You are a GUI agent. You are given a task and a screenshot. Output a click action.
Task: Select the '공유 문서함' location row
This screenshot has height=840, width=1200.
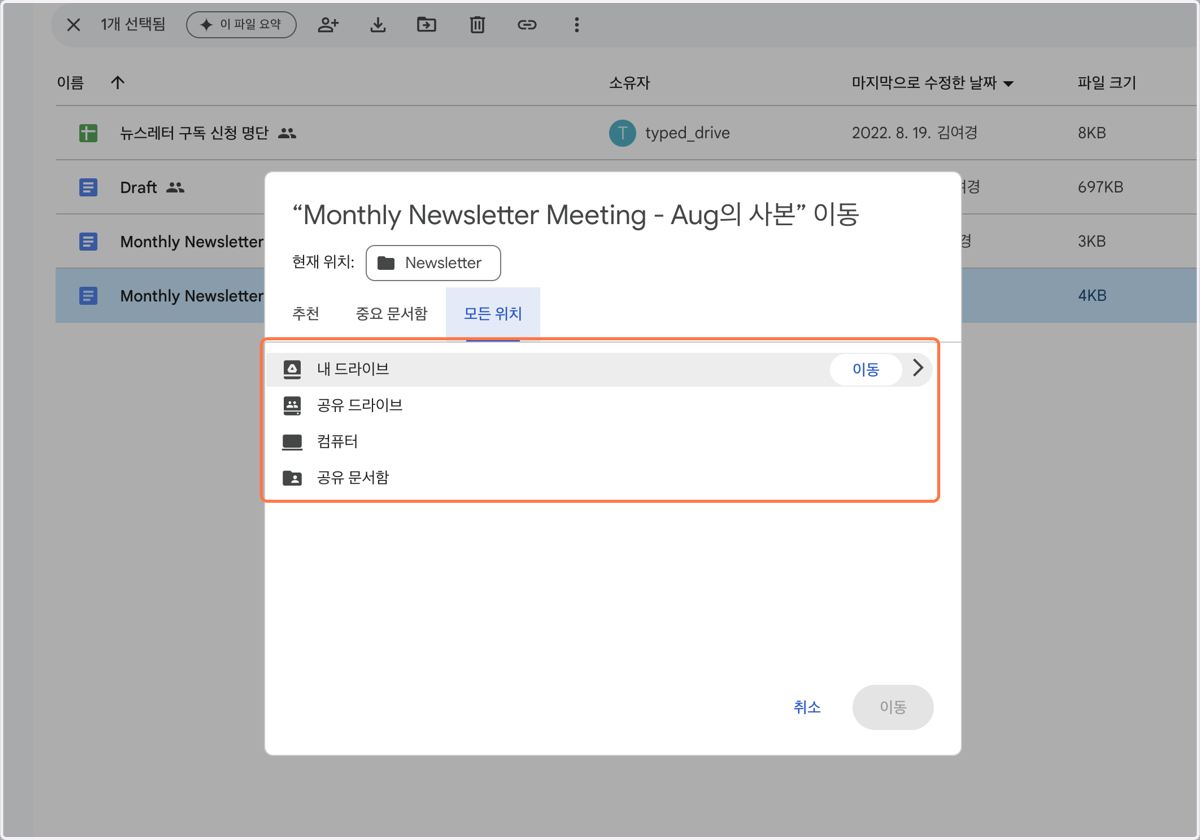tap(599, 477)
